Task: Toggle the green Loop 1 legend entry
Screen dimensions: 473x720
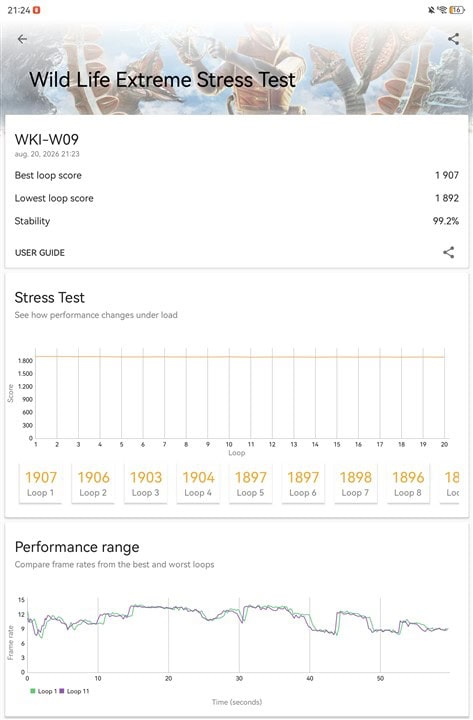Action: 44,691
